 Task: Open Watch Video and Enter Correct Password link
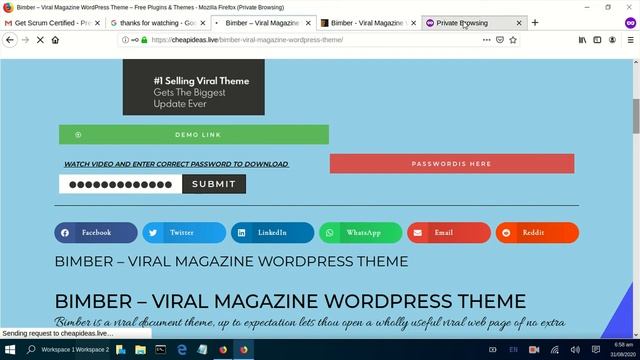(x=176, y=164)
